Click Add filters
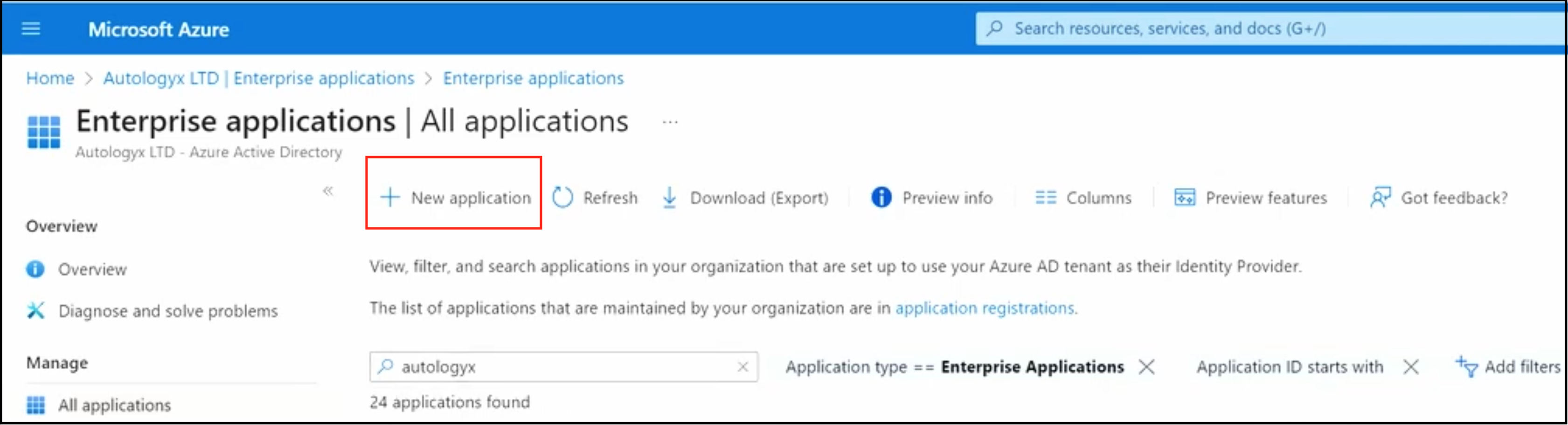Viewport: 1568px width, 425px height. click(1508, 367)
